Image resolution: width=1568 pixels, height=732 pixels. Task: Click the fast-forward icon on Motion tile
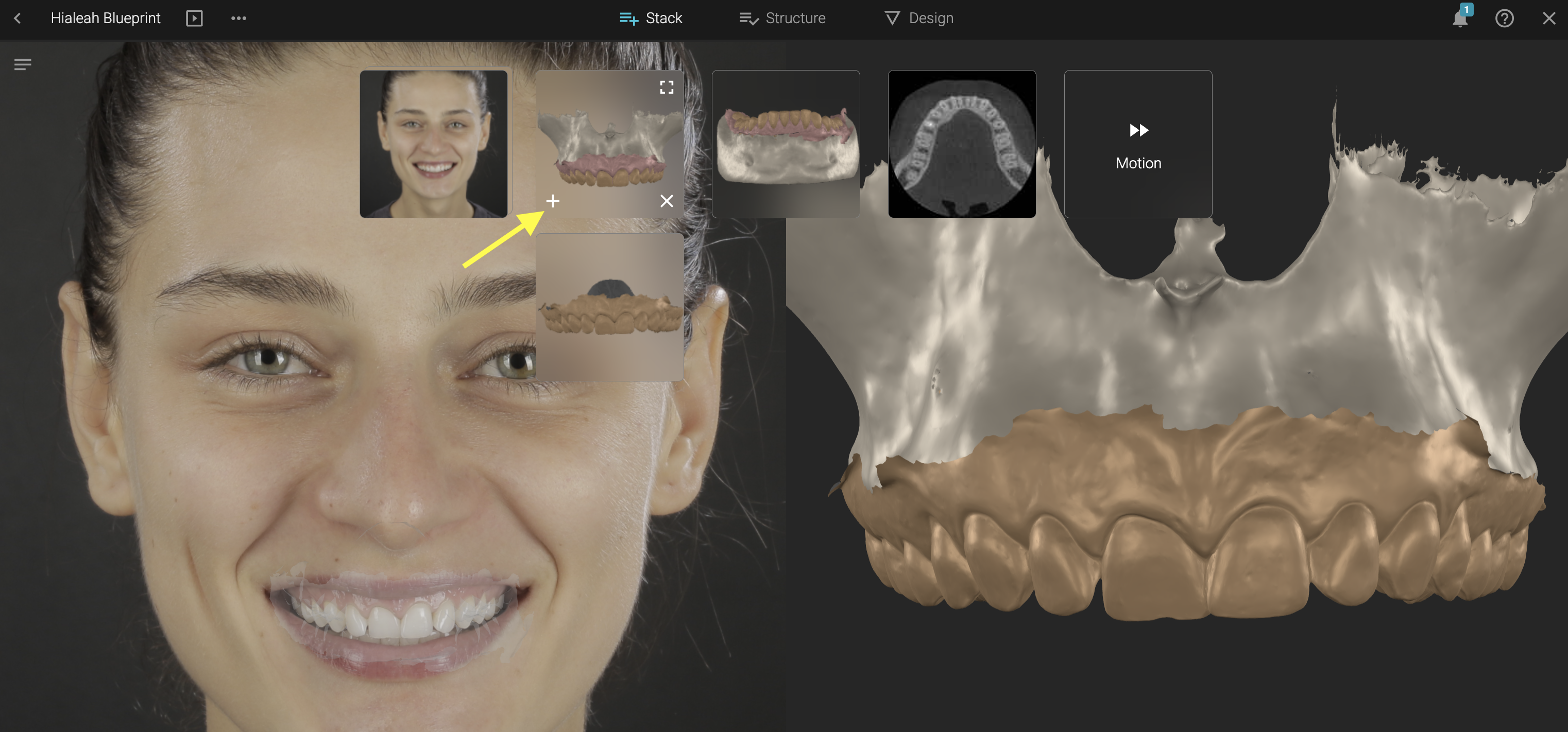pyautogui.click(x=1138, y=130)
